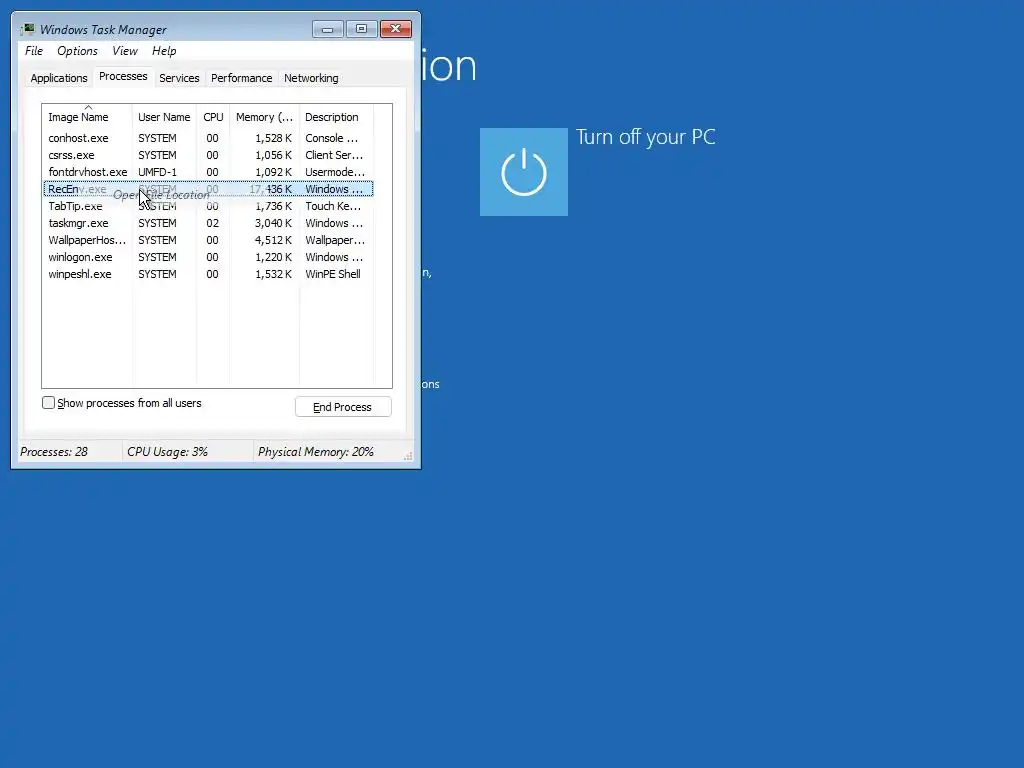
Task: Select the WallpaperHos... process row
Action: coord(208,240)
